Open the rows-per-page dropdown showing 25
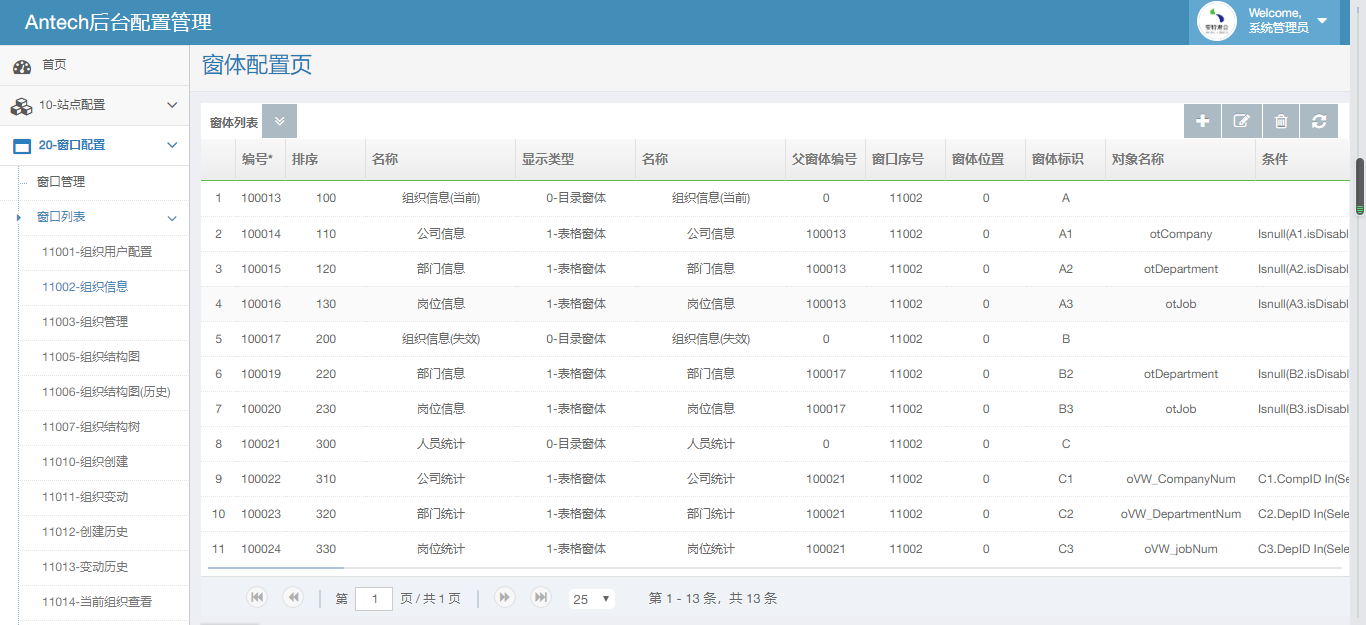This screenshot has width=1366, height=625. (x=591, y=599)
